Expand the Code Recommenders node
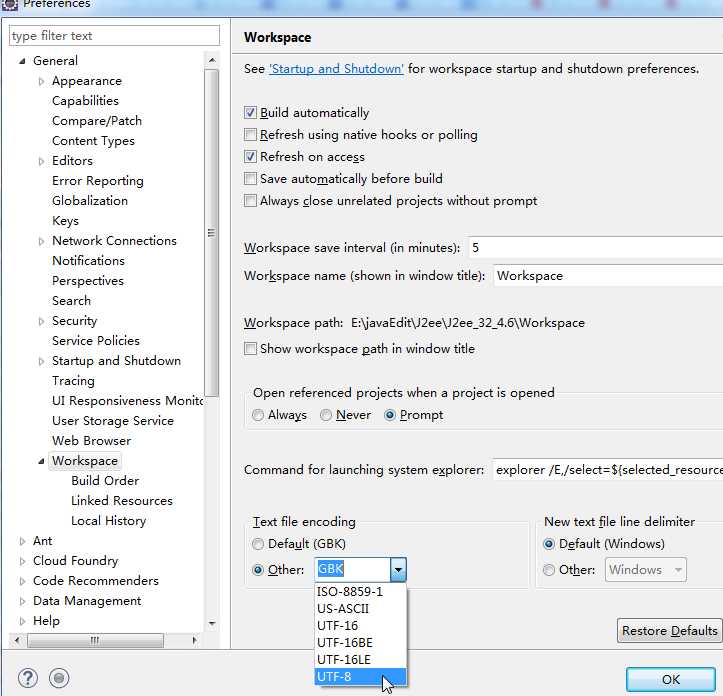Viewport: 723px width, 696px height. point(22,581)
